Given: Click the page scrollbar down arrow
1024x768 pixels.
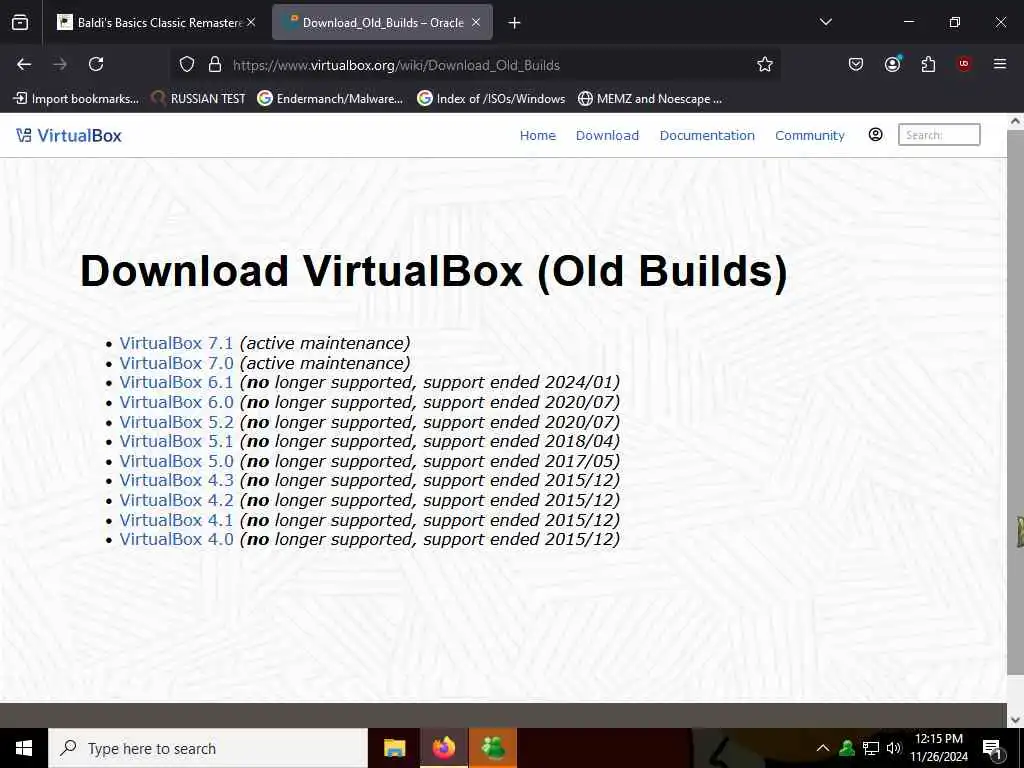Looking at the screenshot, I should tap(1015, 720).
